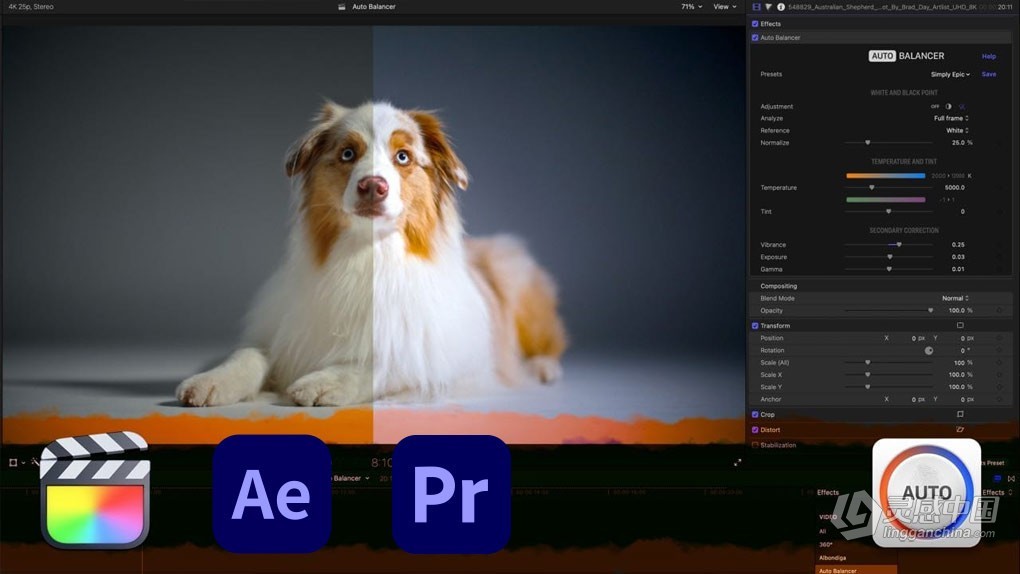Open the Simply Epic presets dropdown
The width and height of the screenshot is (1020, 574).
[x=950, y=74]
